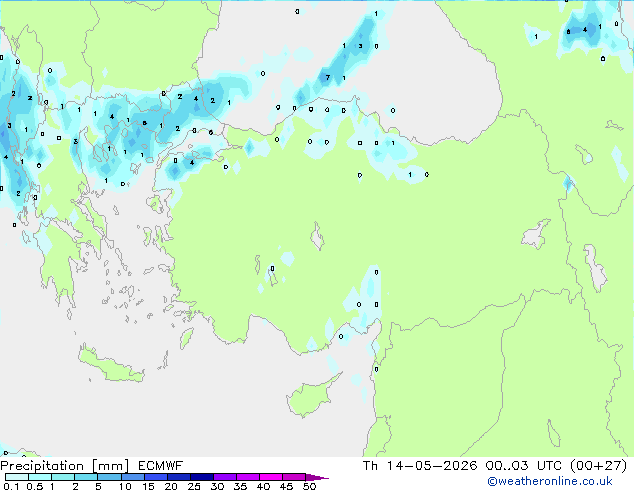The width and height of the screenshot is (634, 490).
Task: Click the 'Precipitation [mm]' title label
Action: [x=65, y=466]
